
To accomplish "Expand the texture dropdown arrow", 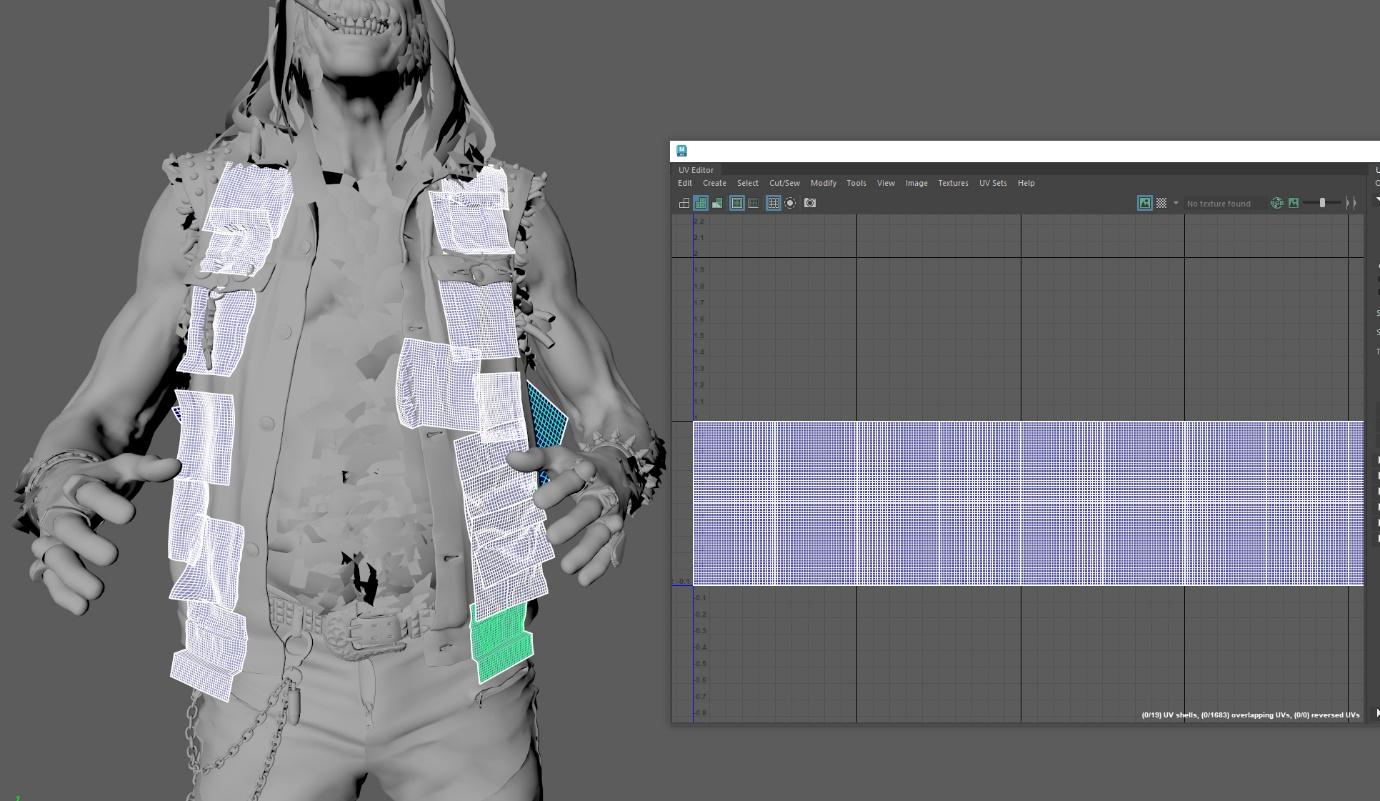I will coord(1176,203).
